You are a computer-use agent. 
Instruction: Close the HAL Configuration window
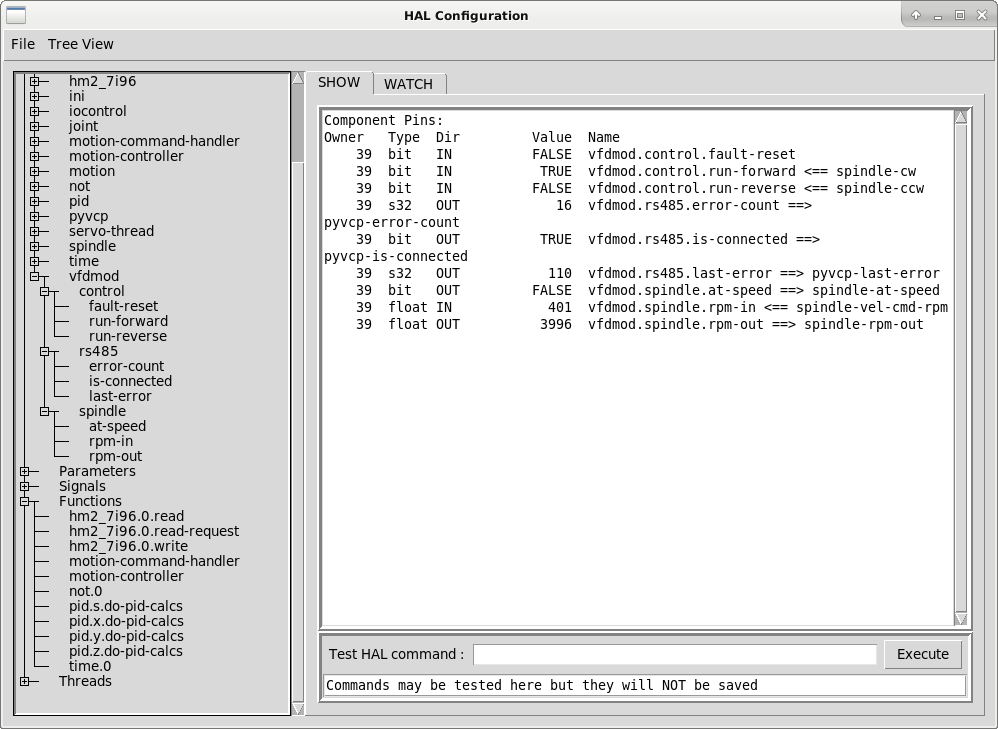pyautogui.click(x=981, y=15)
